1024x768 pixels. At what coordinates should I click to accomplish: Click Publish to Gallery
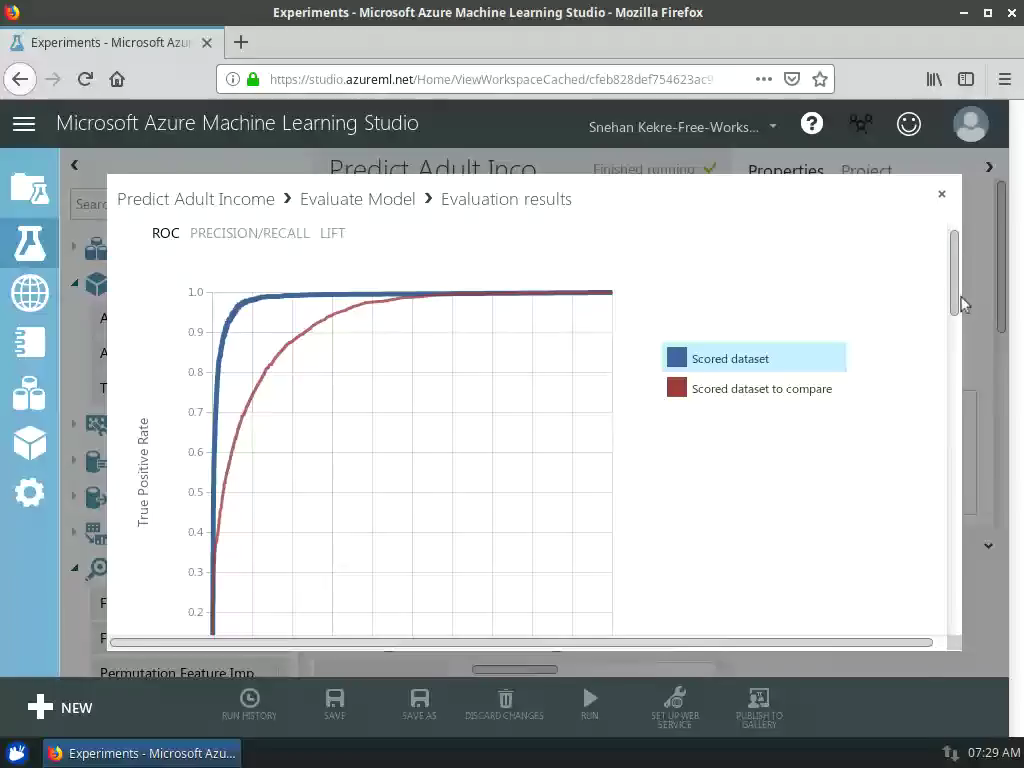(x=759, y=708)
